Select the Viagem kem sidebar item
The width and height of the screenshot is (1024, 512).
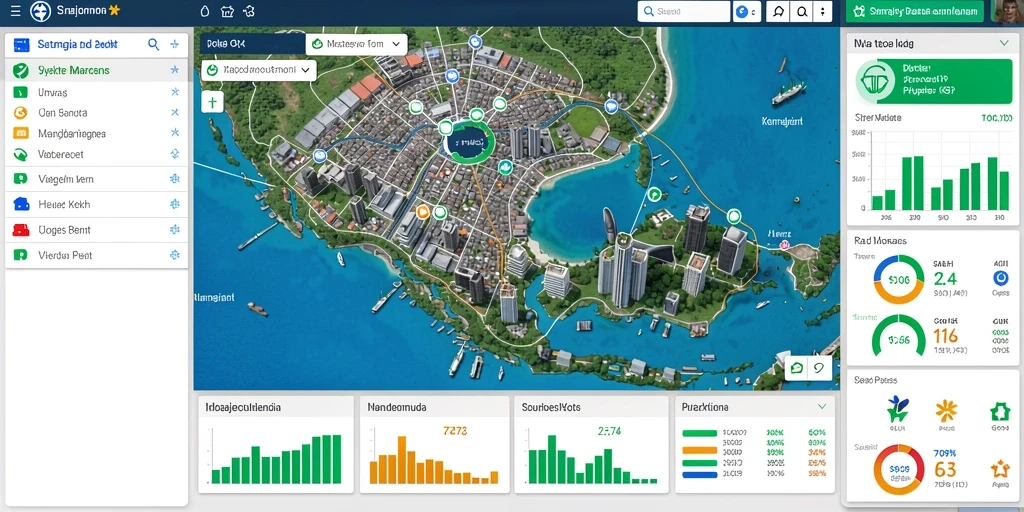point(96,179)
